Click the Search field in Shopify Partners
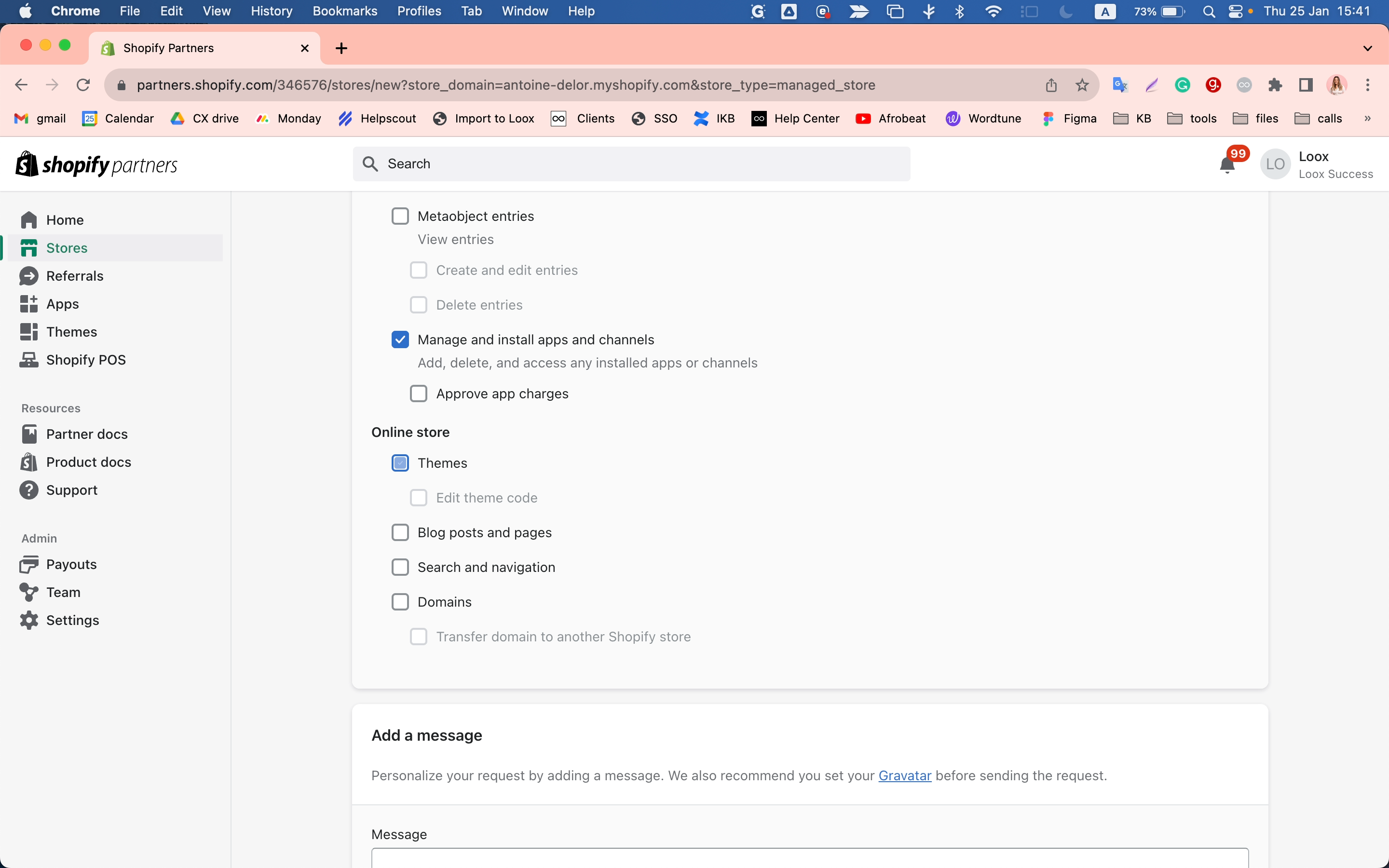Image resolution: width=1389 pixels, height=868 pixels. (x=631, y=164)
